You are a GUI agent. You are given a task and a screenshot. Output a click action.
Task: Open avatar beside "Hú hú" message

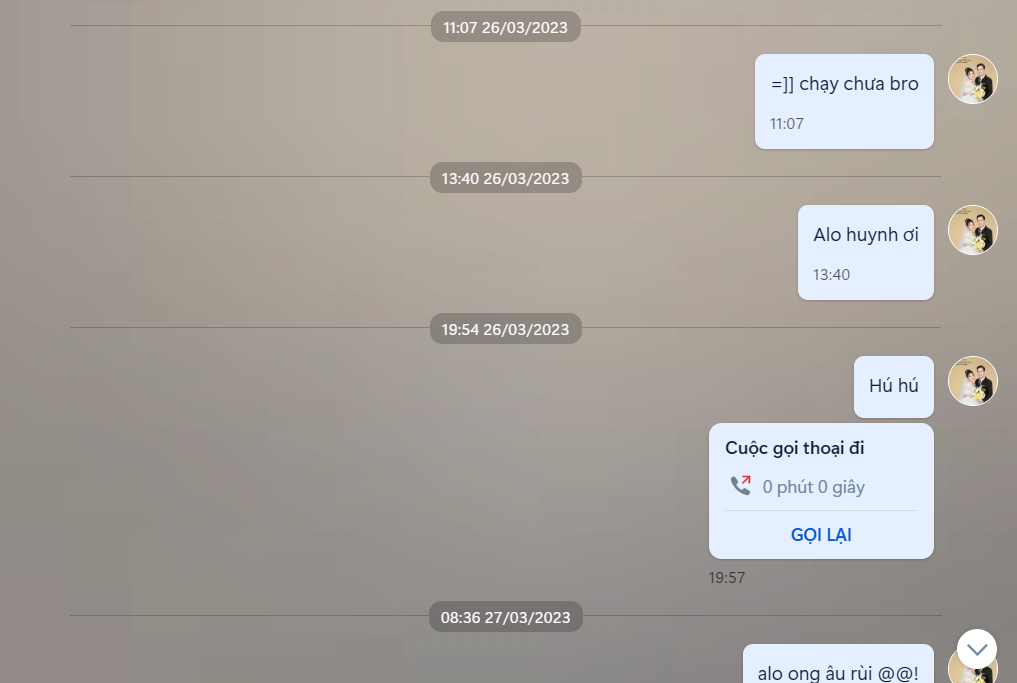[x=973, y=381]
